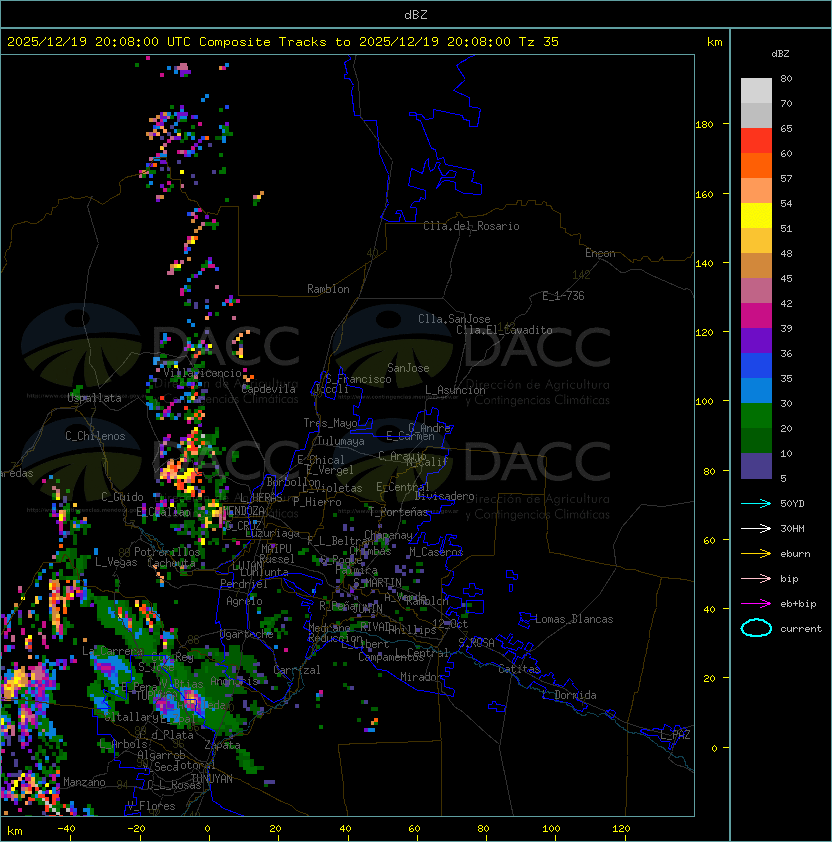Click the '-40' tick on bottom axis
Image resolution: width=832 pixels, height=842 pixels.
[x=66, y=829]
